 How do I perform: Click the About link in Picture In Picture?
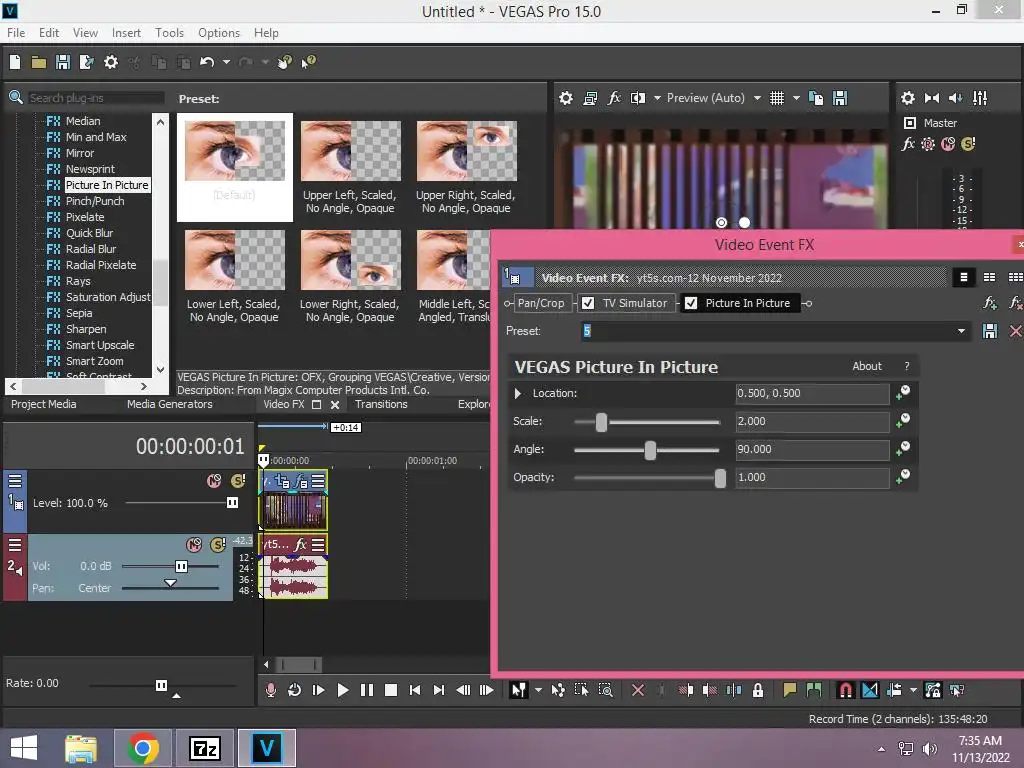coord(867,366)
